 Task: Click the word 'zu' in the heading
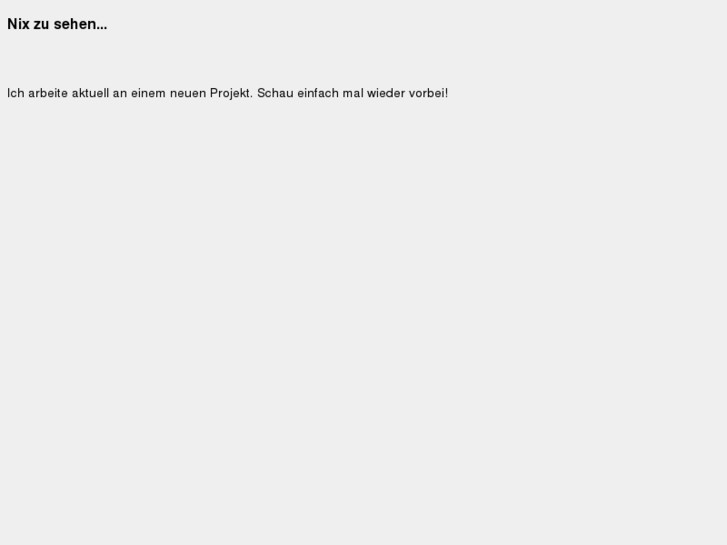tap(41, 24)
